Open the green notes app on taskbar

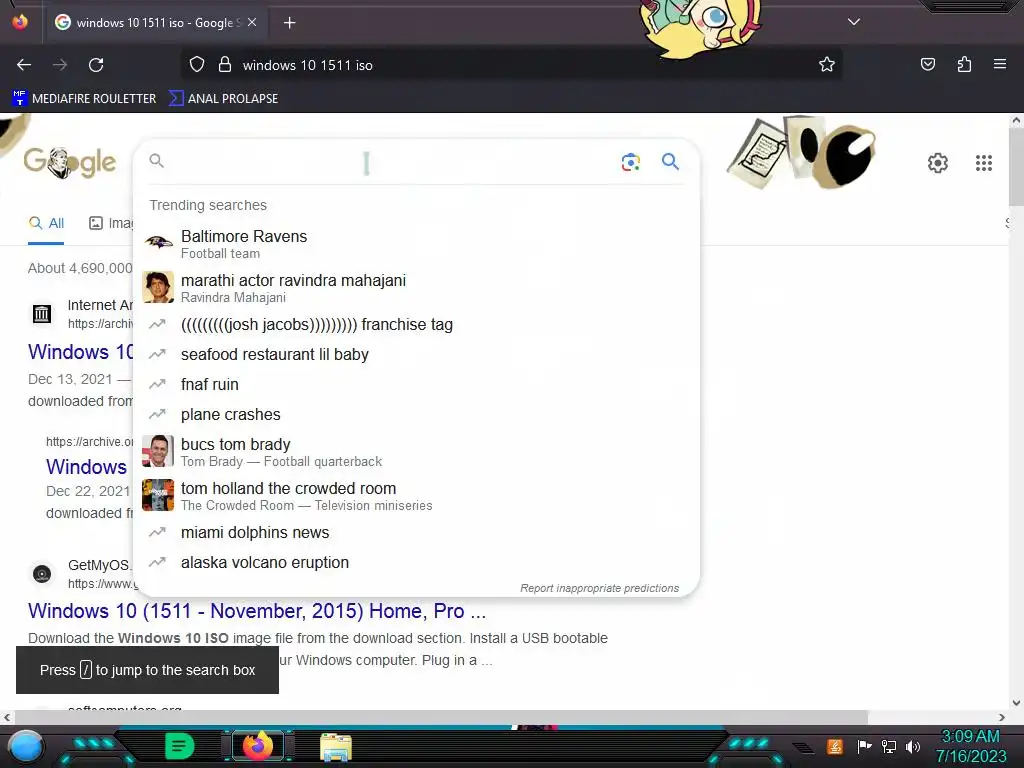click(180, 746)
